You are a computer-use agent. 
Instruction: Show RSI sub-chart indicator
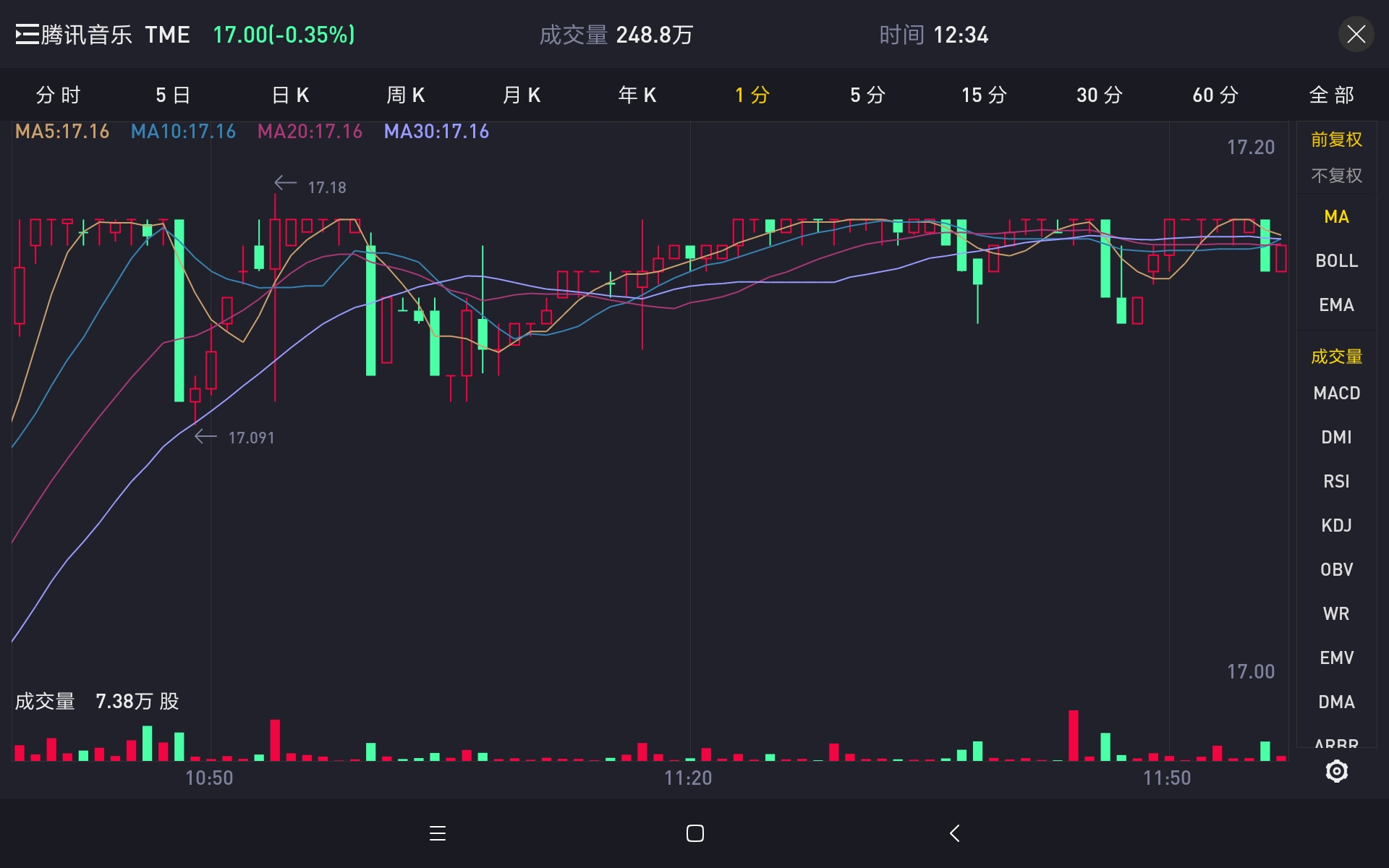click(x=1336, y=481)
